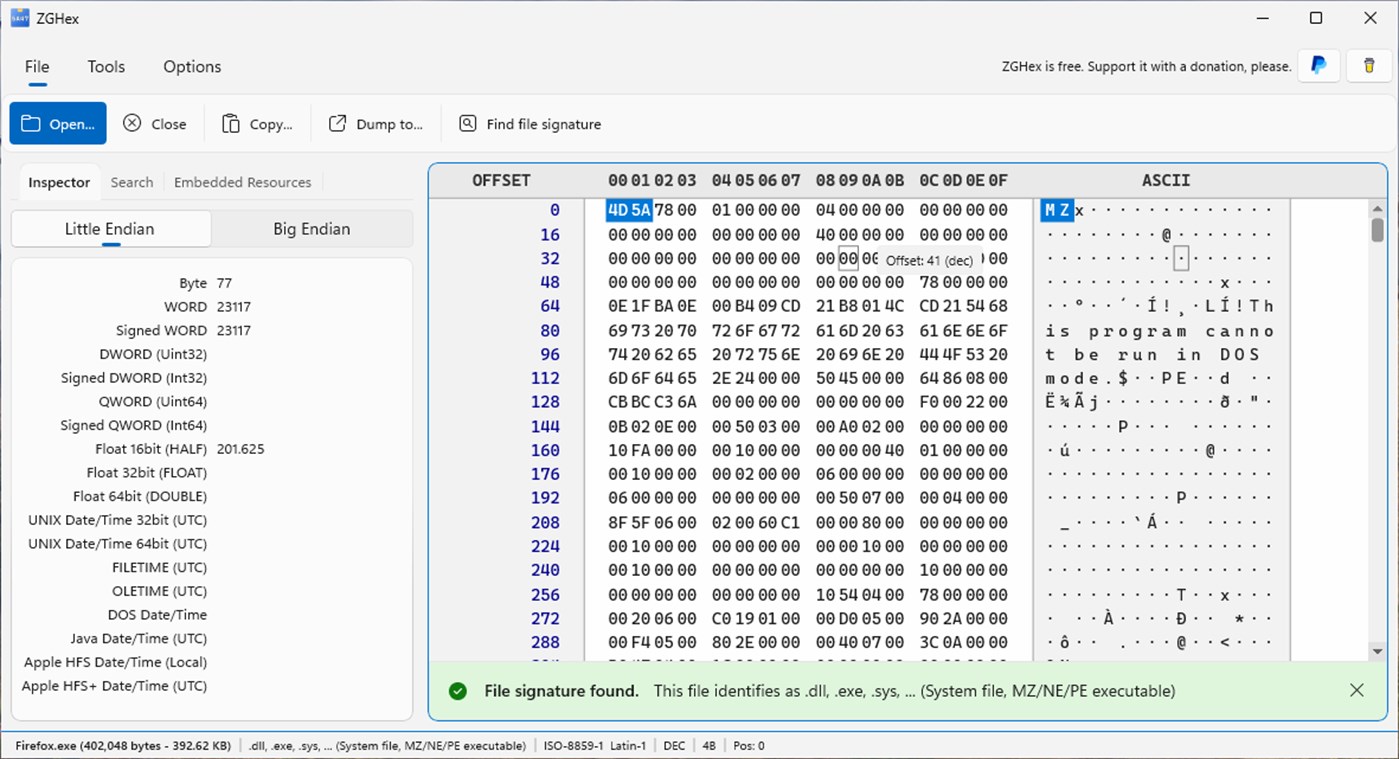Click the Dump to... toolbar button

click(376, 124)
